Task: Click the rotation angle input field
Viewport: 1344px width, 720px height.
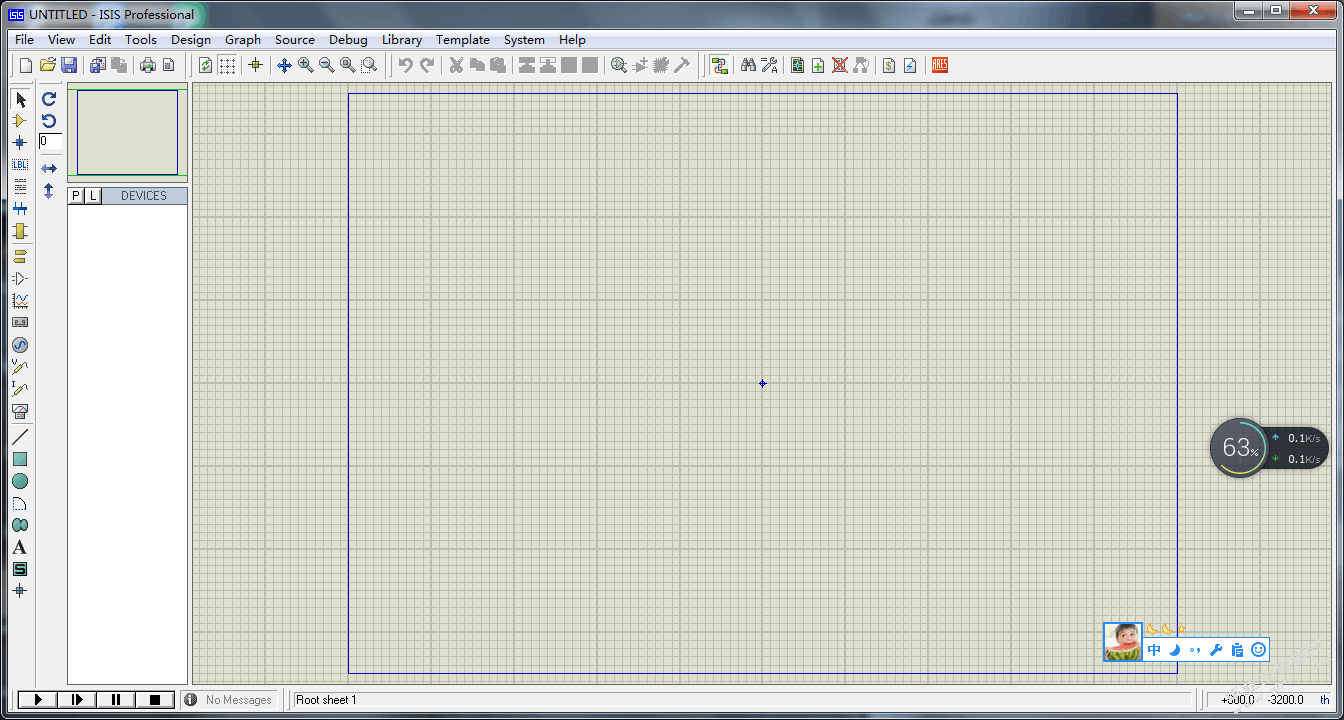Action: click(x=50, y=142)
